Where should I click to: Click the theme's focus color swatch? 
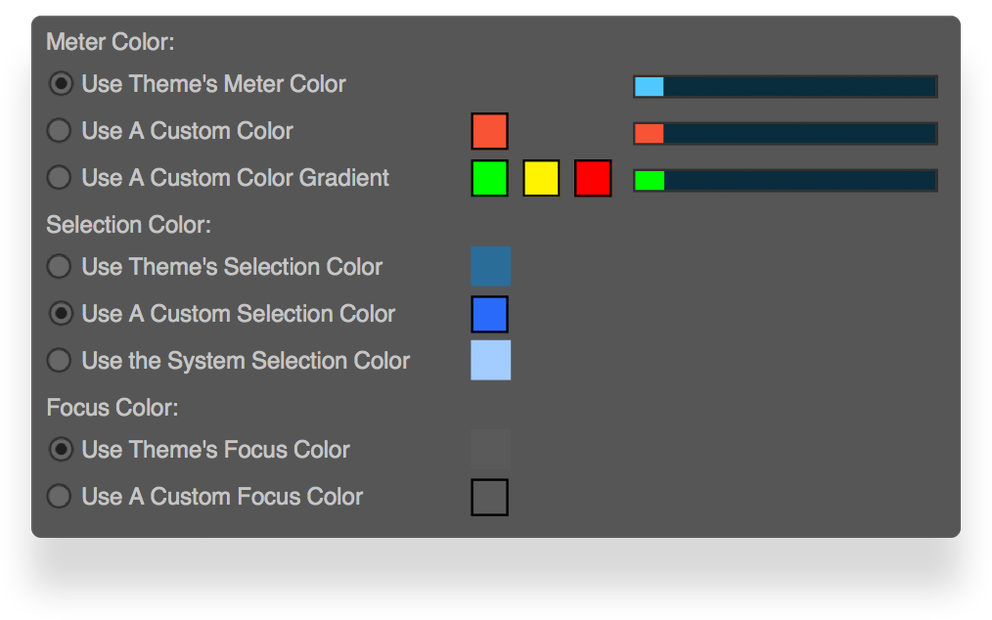point(491,450)
